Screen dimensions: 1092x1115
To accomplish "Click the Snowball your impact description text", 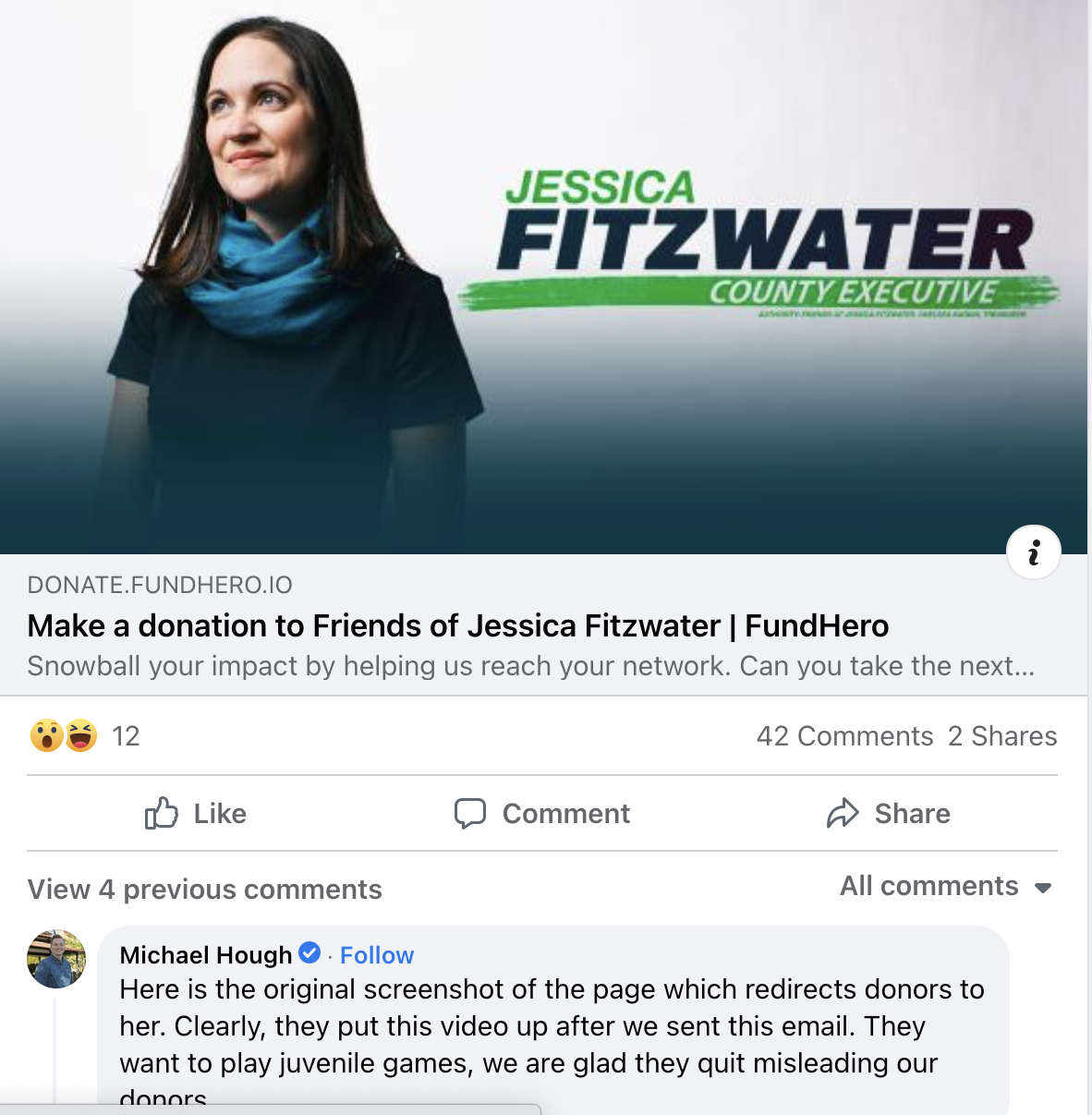I will (x=530, y=665).
